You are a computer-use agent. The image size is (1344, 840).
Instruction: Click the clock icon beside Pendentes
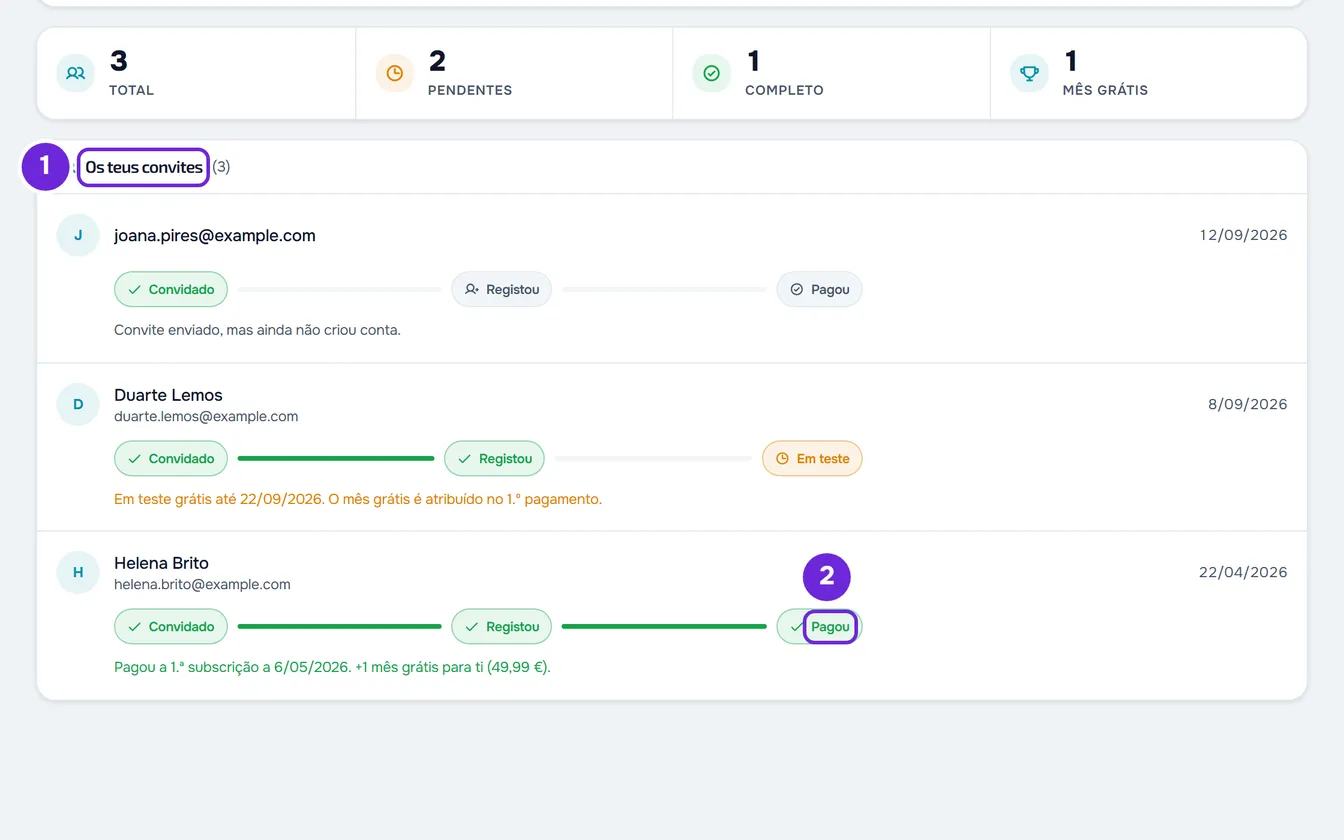[x=394, y=73]
